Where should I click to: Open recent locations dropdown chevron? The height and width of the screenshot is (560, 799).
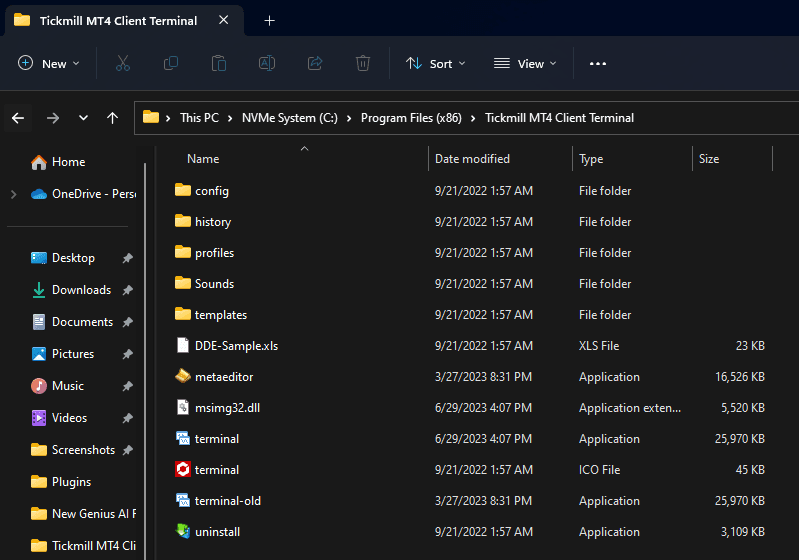[83, 118]
